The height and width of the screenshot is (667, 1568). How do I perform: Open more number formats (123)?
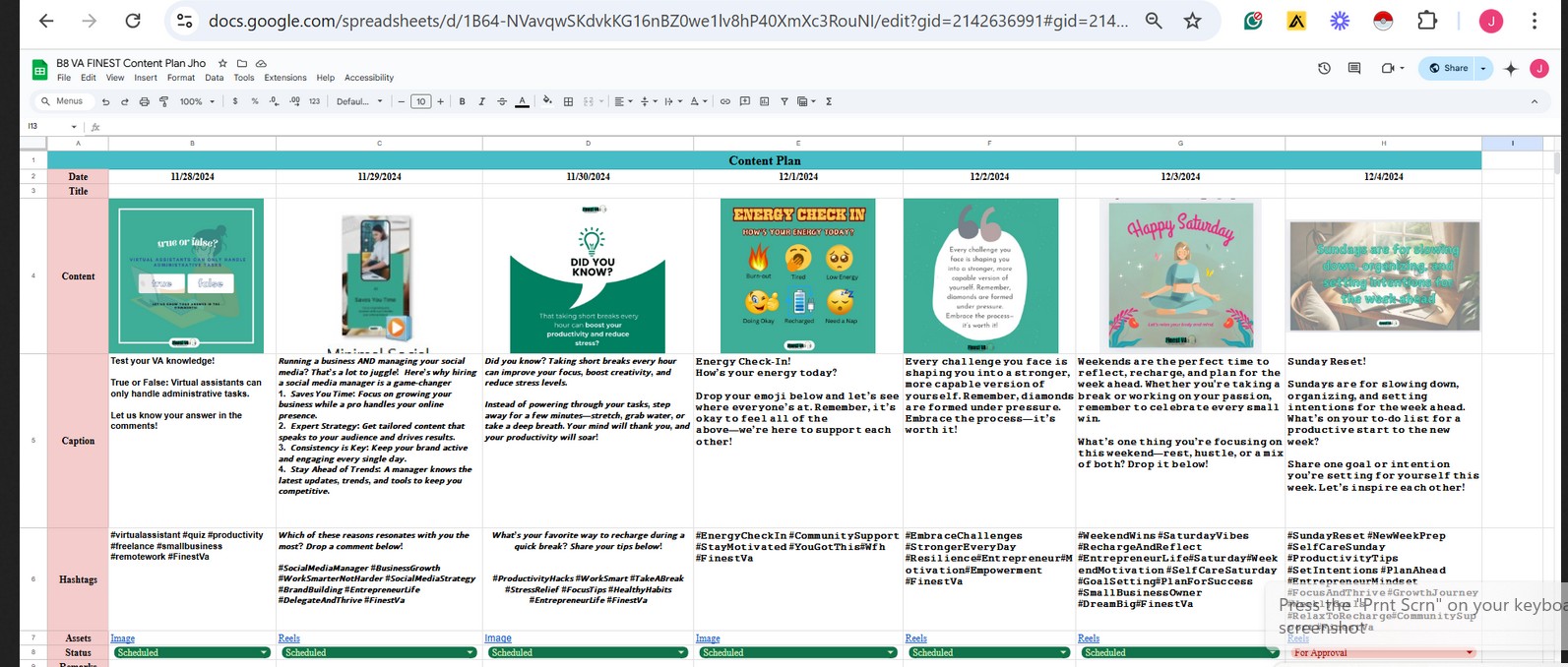pyautogui.click(x=315, y=101)
